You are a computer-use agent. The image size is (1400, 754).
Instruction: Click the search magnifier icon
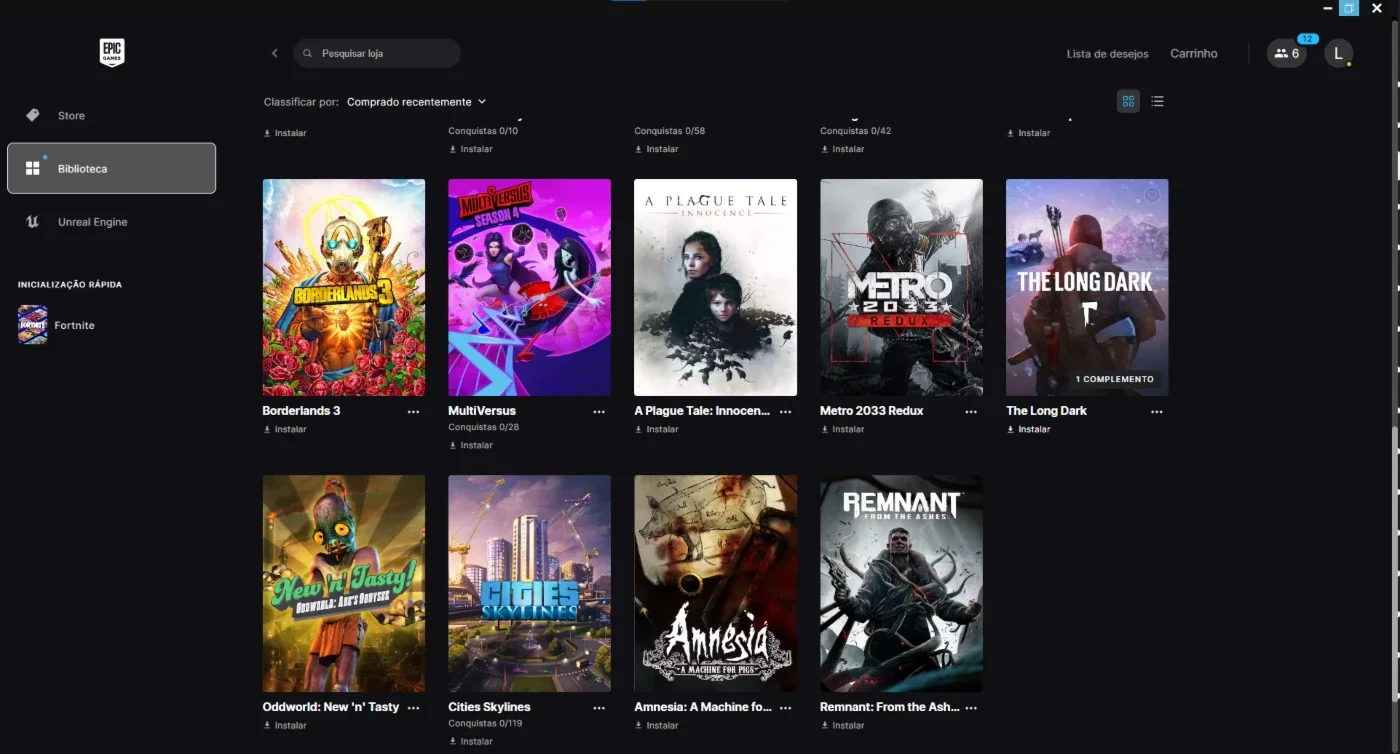point(308,53)
